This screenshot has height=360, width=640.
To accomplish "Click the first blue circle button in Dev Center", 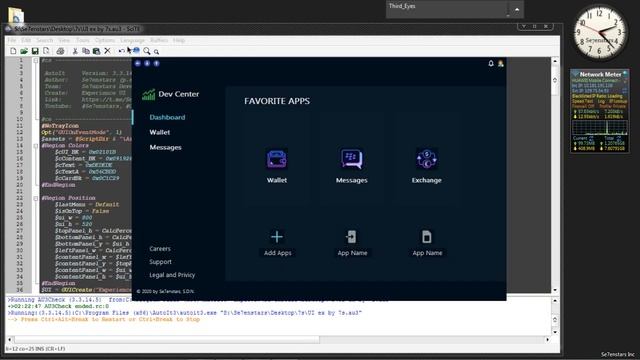I will pos(138,63).
